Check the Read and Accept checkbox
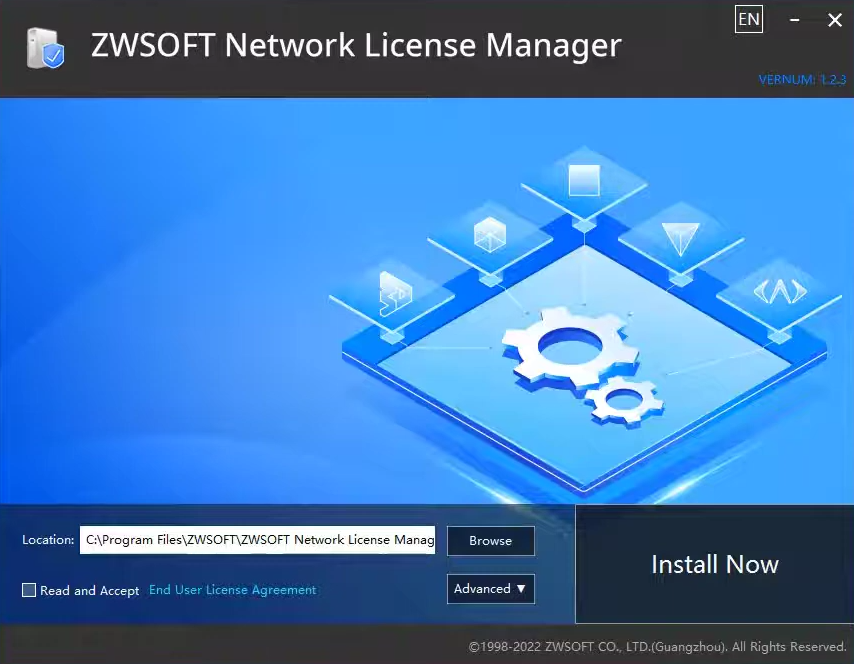 (x=29, y=590)
